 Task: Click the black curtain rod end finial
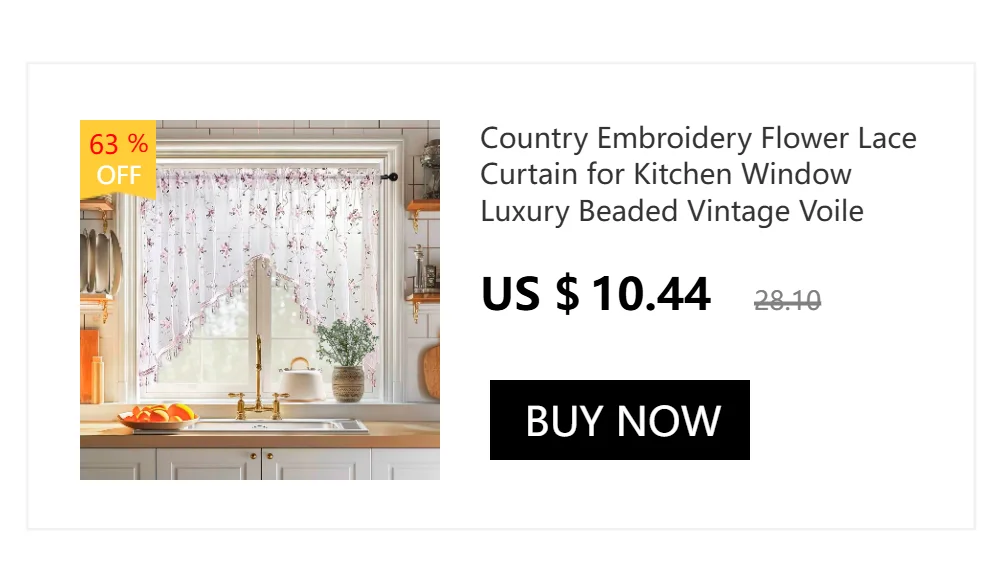click(392, 177)
